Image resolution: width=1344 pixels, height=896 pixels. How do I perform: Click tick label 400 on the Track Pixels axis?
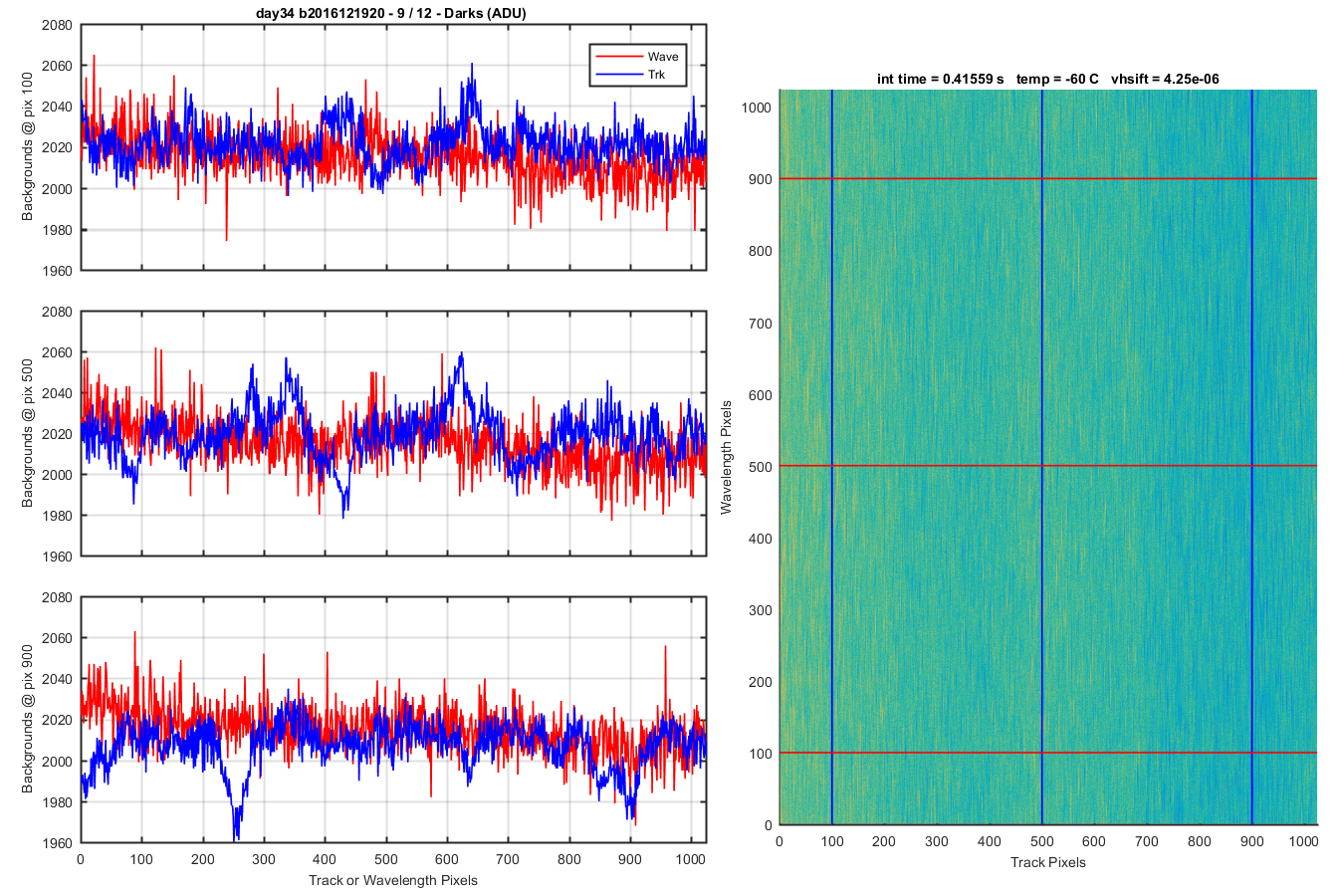coord(990,841)
